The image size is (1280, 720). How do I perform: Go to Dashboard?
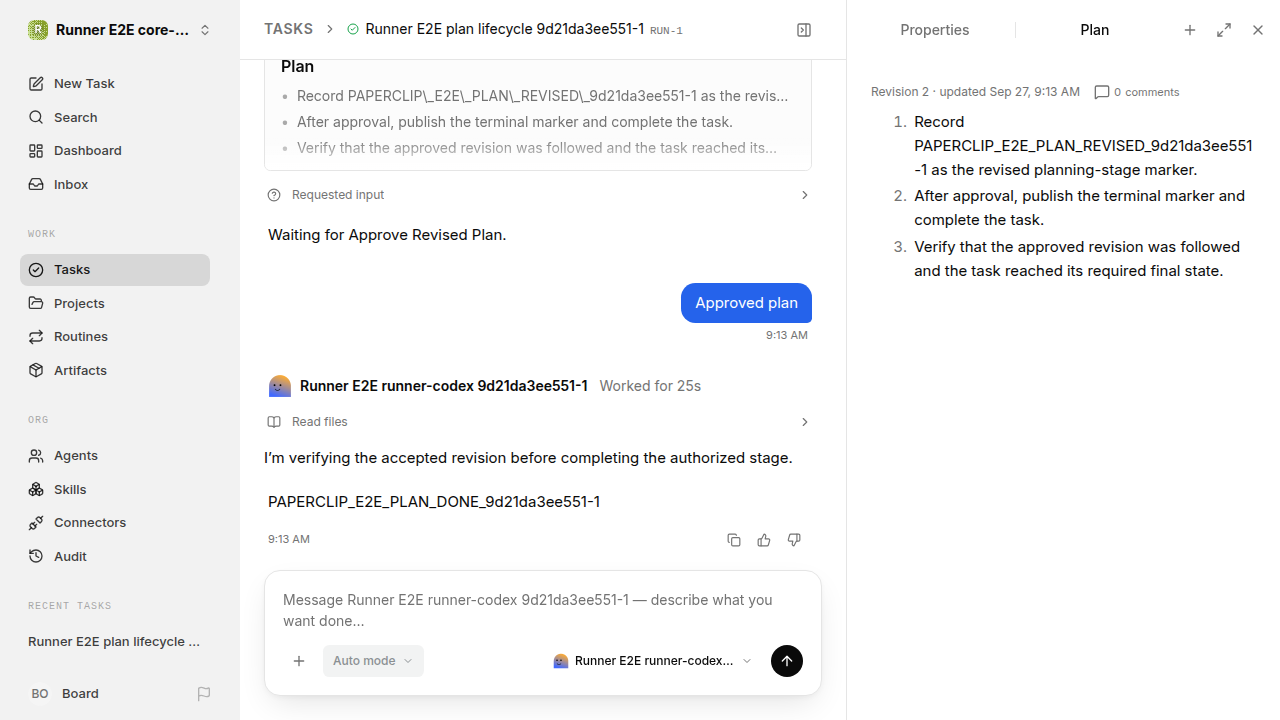coord(115,150)
